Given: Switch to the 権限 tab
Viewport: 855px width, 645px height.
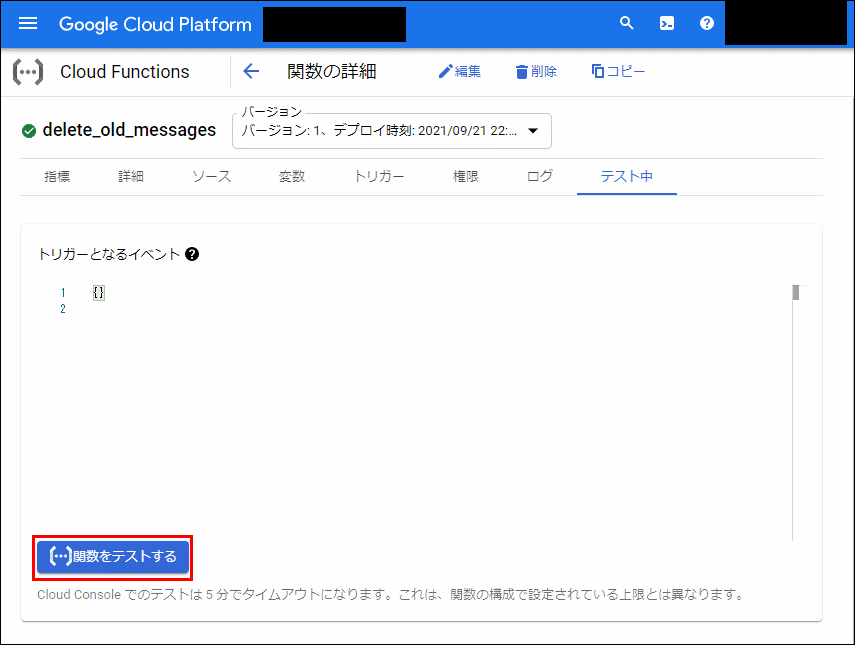Looking at the screenshot, I should pyautogui.click(x=466, y=177).
